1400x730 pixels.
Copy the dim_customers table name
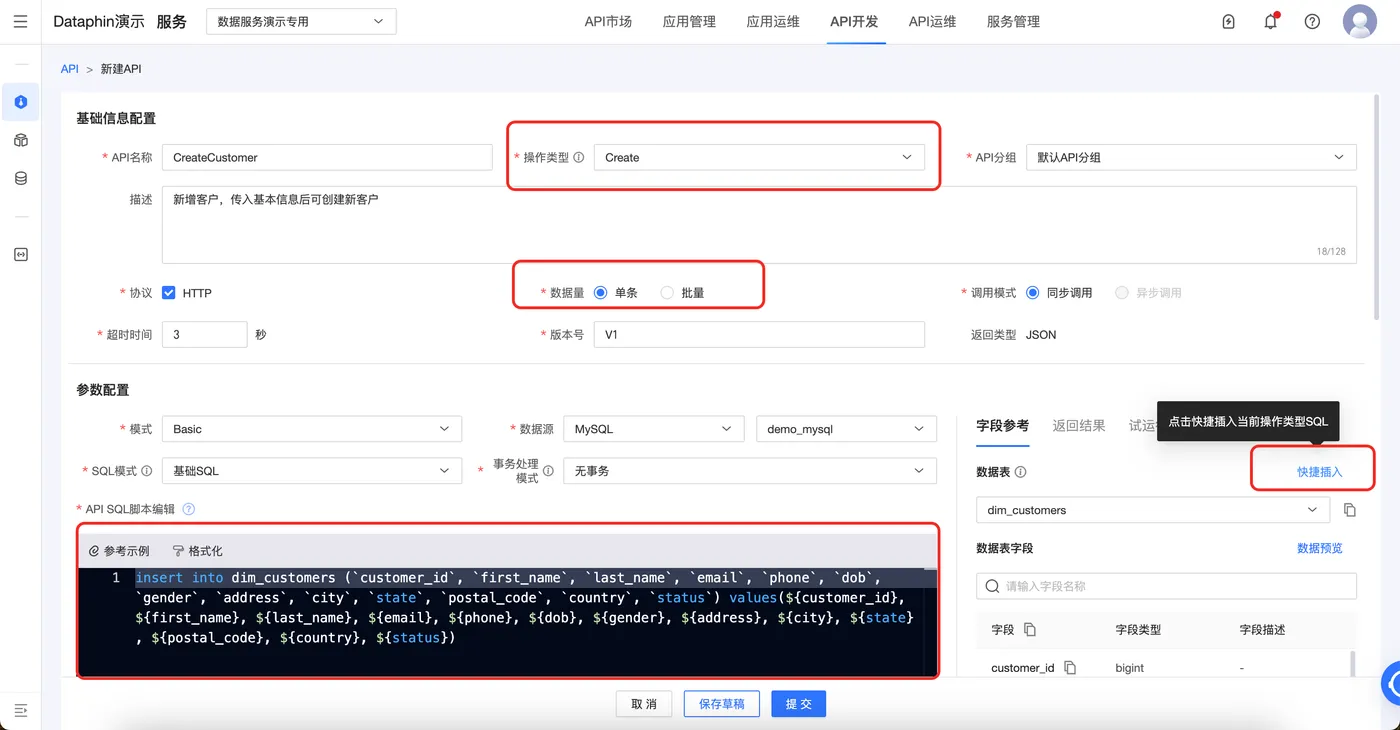coord(1349,510)
